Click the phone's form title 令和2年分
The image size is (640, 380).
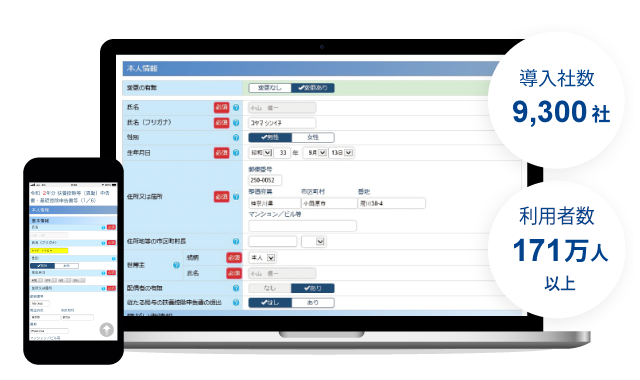click(70, 196)
